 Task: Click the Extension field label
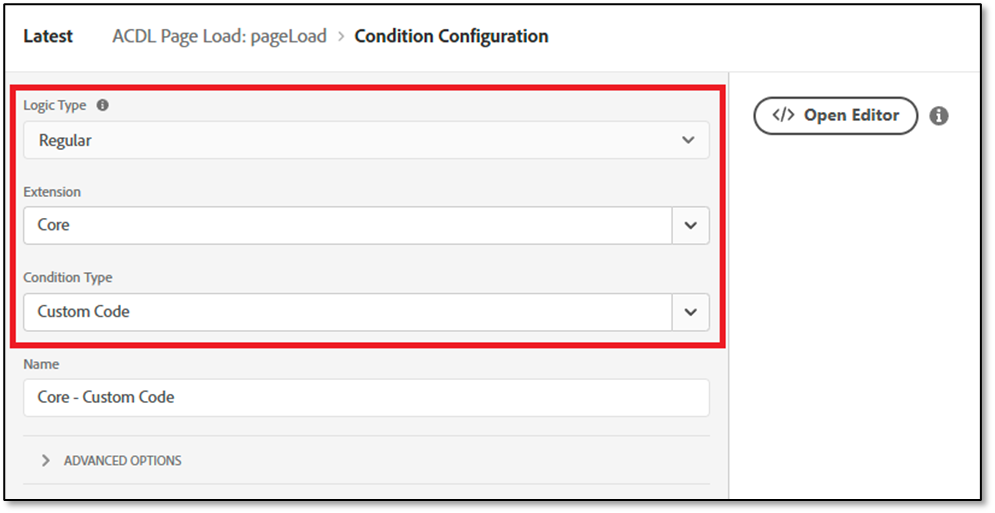(52, 191)
